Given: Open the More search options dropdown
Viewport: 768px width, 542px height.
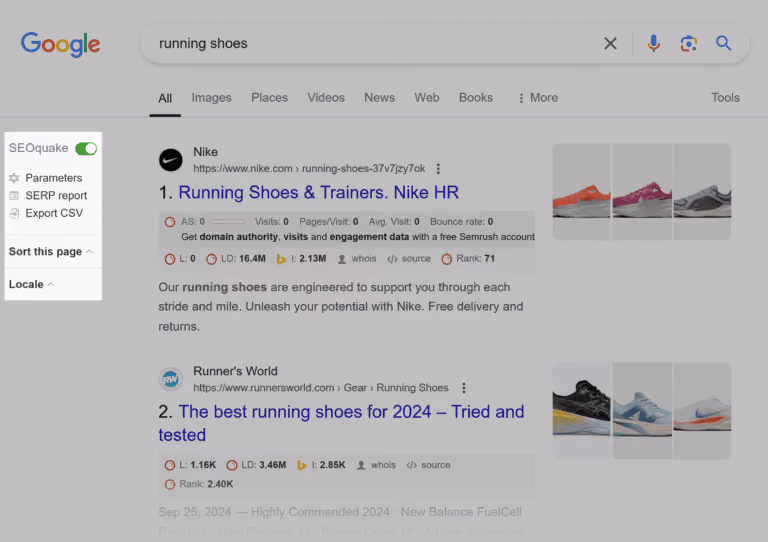Looking at the screenshot, I should pyautogui.click(x=538, y=98).
